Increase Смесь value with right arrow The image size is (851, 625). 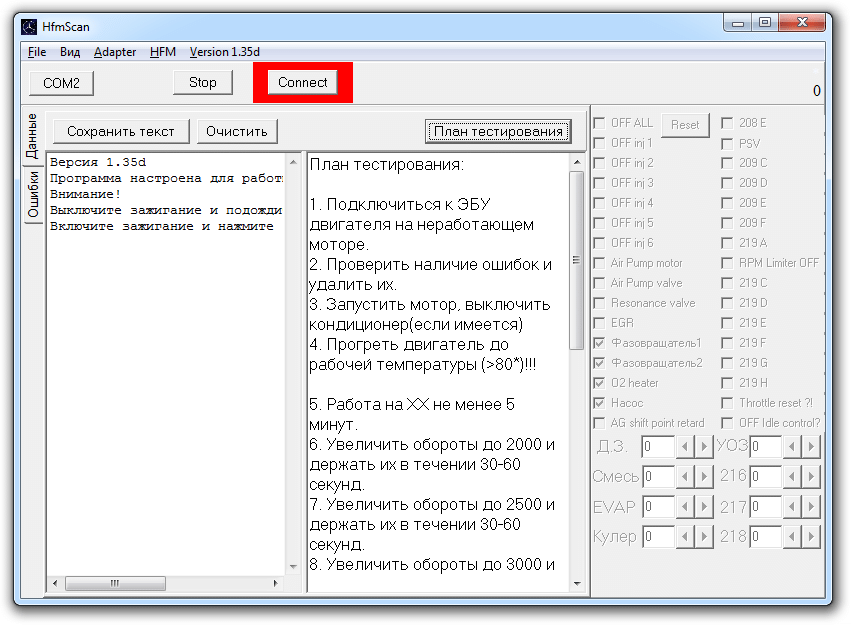704,476
